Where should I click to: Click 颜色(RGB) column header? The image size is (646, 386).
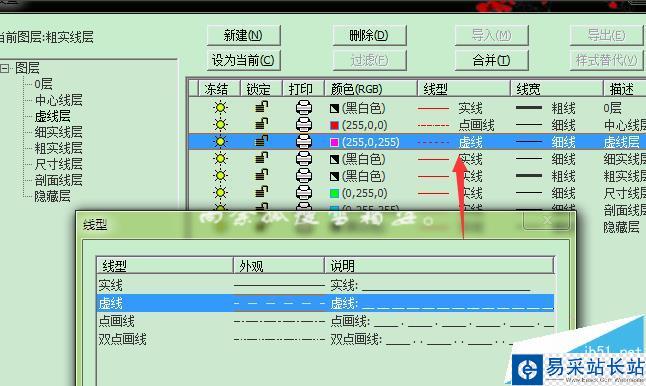371,89
